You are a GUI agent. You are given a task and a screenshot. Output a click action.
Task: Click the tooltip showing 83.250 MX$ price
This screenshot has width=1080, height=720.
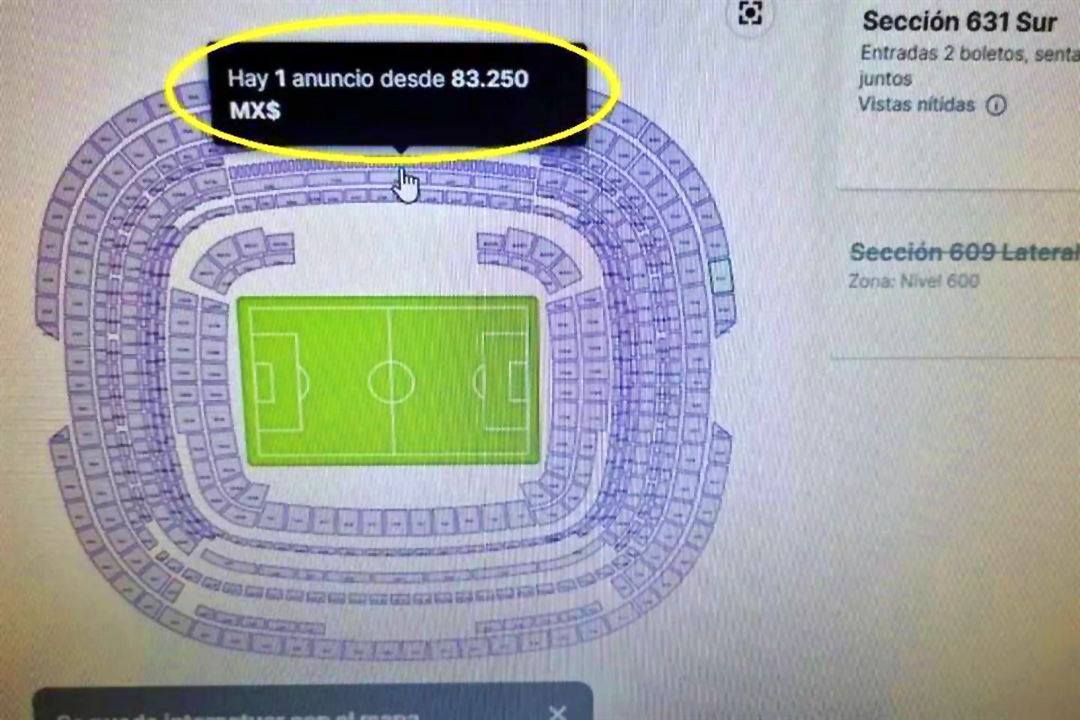[x=397, y=94]
